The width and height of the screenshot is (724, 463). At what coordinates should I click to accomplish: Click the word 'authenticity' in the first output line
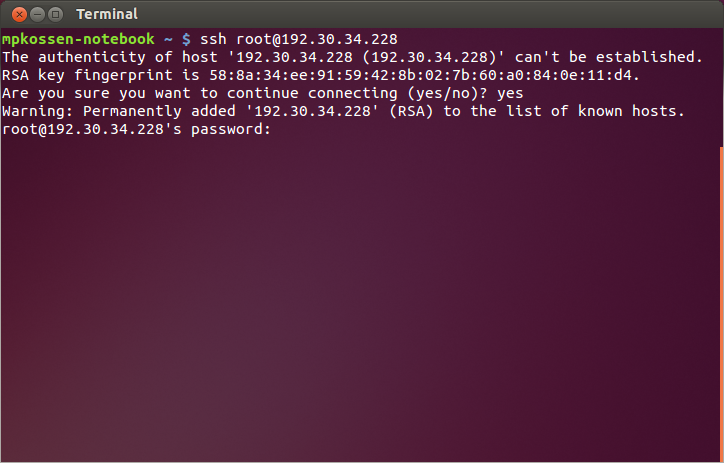pos(92,57)
